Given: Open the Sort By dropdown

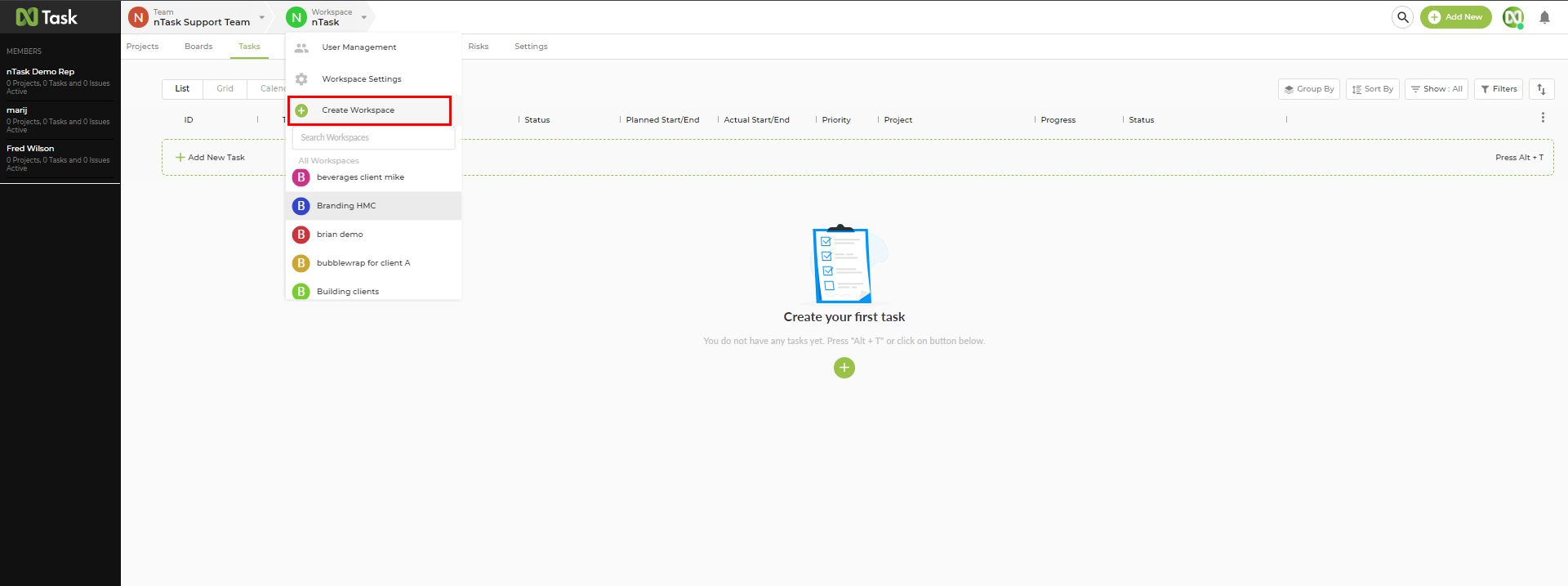Looking at the screenshot, I should [x=1373, y=89].
